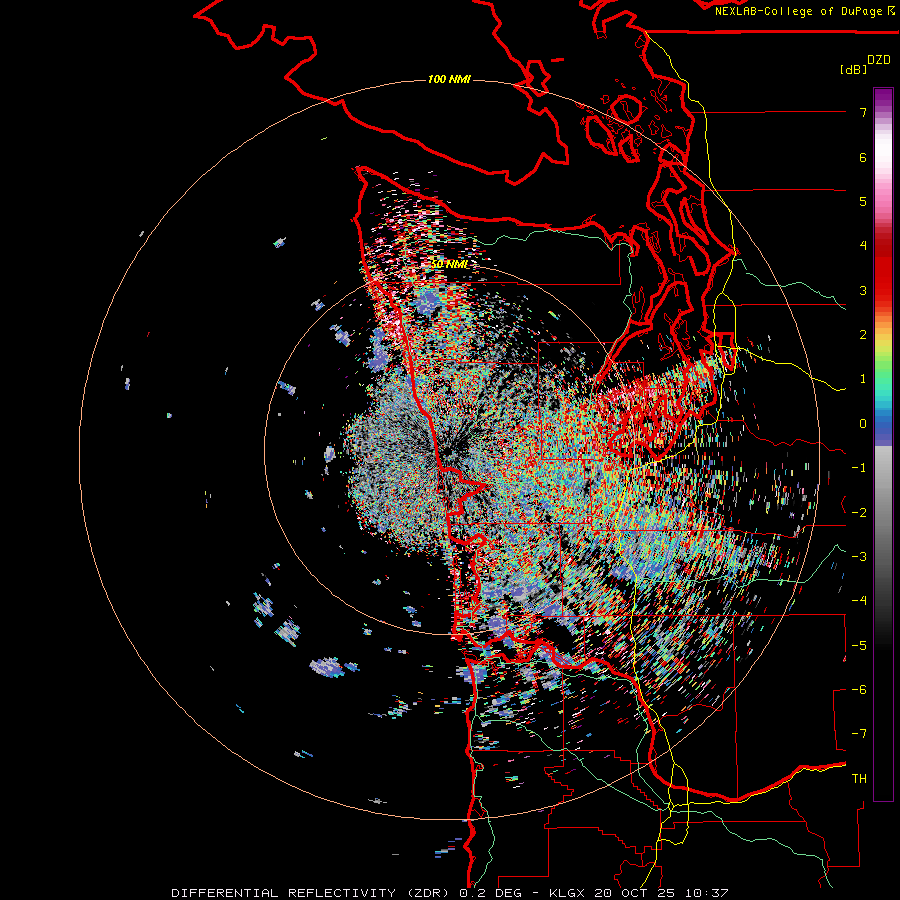Click the "[dB]" unit label

point(853,69)
